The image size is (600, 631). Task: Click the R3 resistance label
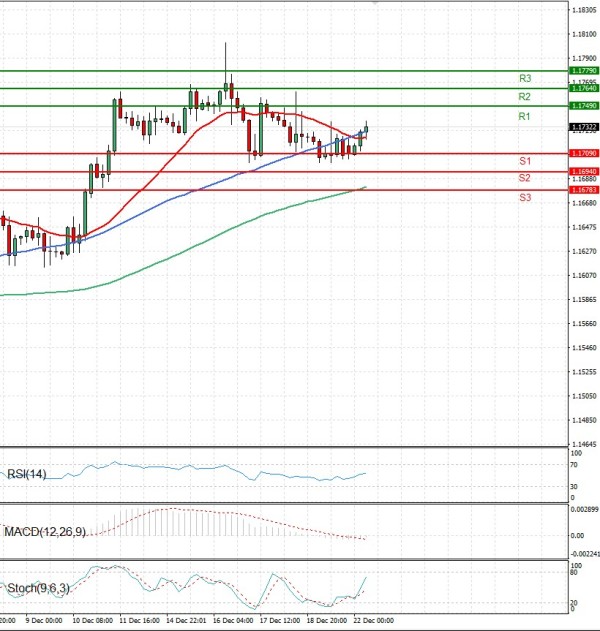(524, 78)
